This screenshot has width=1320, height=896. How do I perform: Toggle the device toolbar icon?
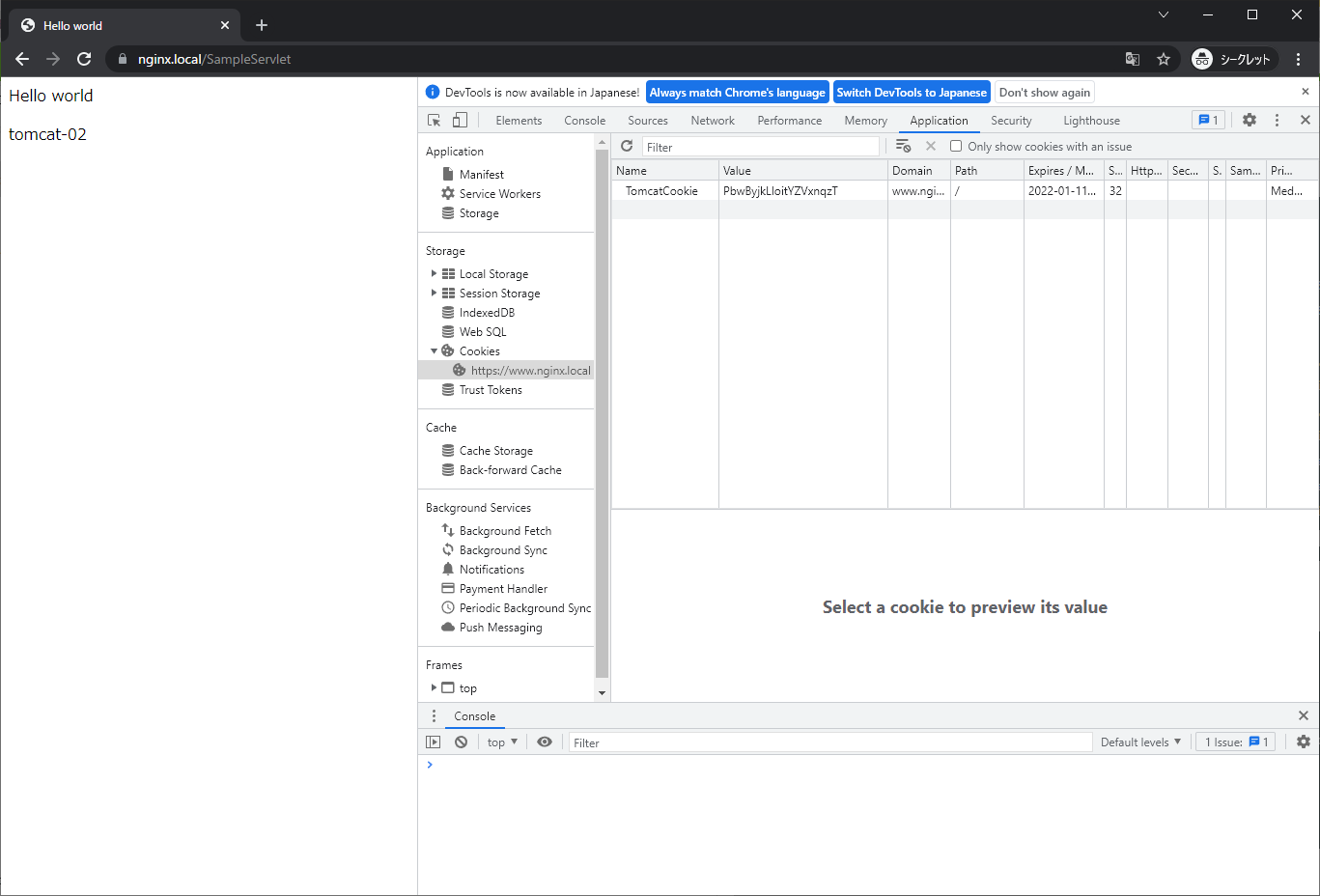460,121
